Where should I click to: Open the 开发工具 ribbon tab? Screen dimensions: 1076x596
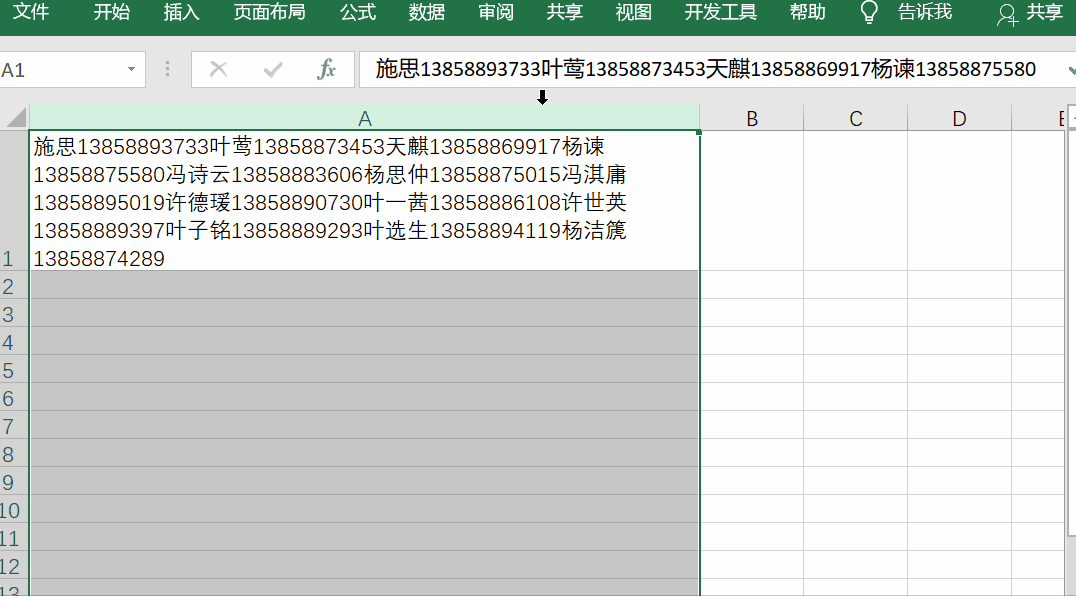click(x=719, y=13)
